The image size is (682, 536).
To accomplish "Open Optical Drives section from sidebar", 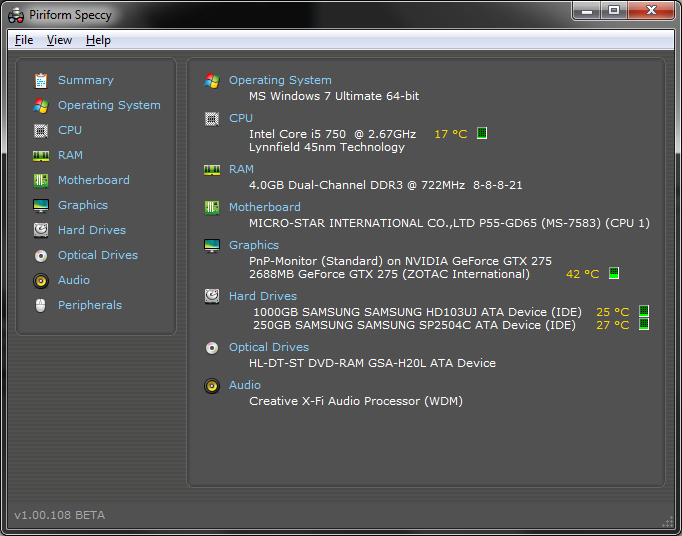I will click(98, 255).
